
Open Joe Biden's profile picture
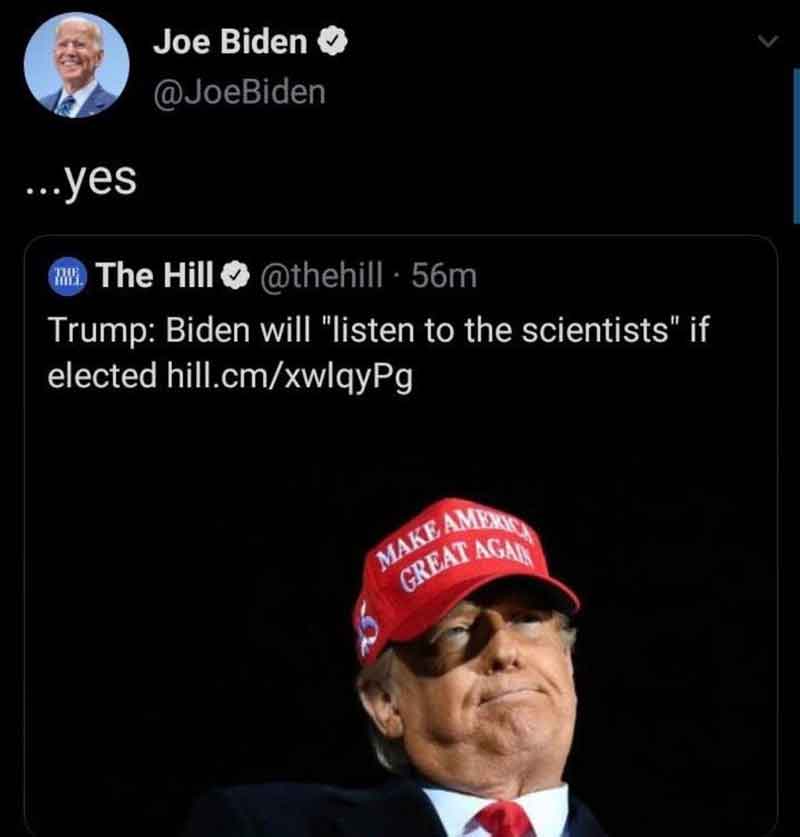pos(76,65)
